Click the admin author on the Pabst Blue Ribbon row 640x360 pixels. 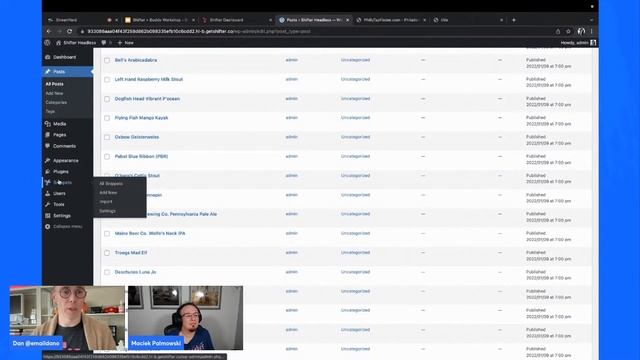[x=291, y=156]
